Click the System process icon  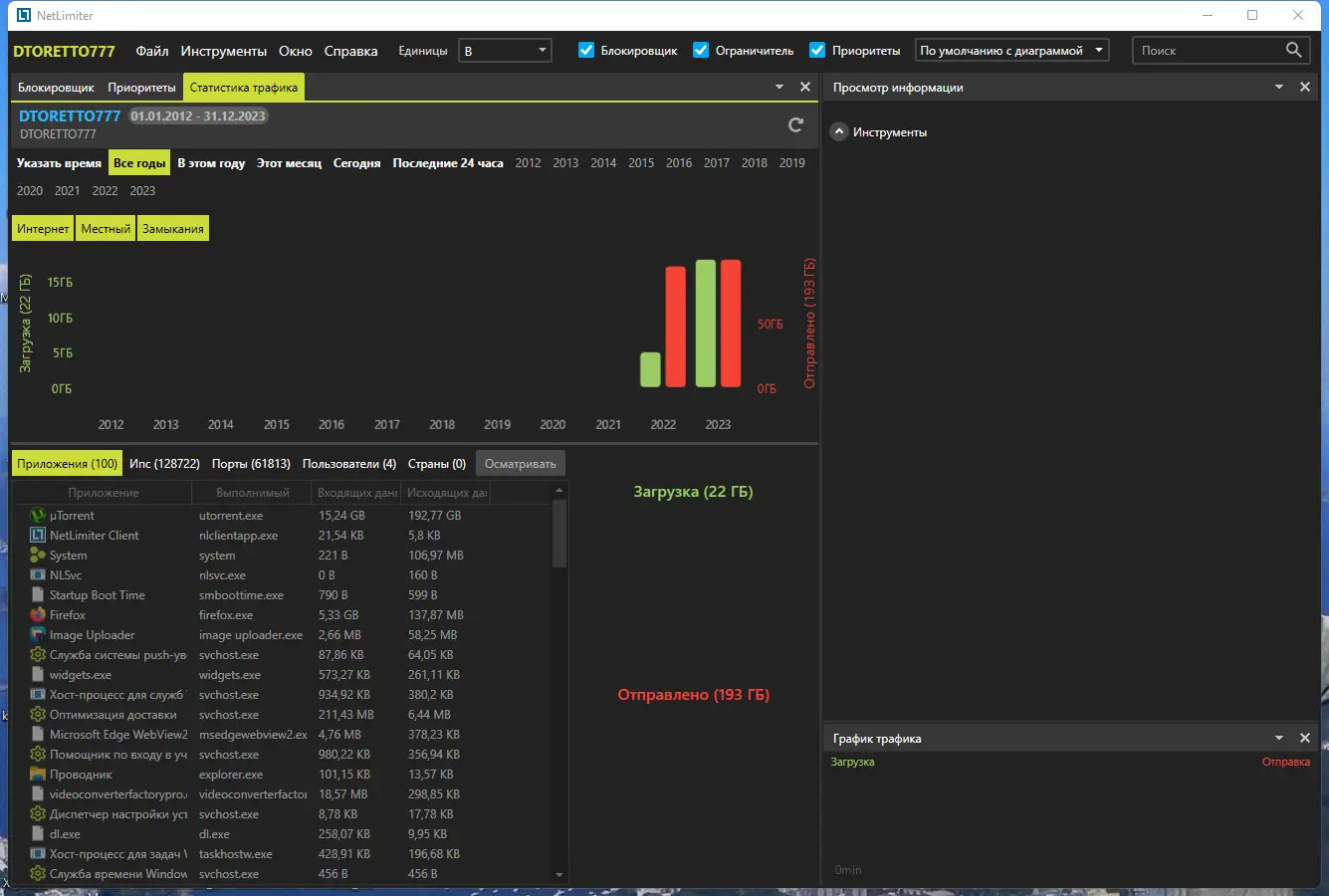pyautogui.click(x=38, y=556)
